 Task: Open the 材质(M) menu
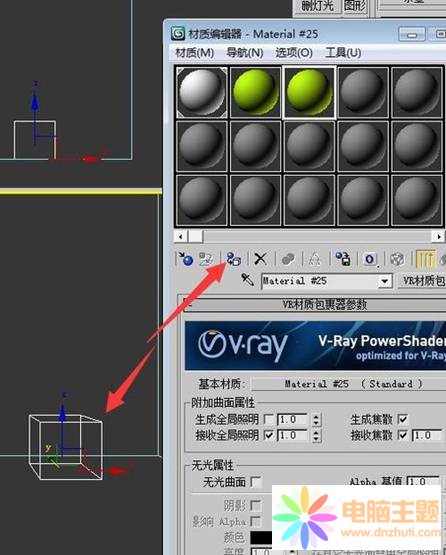194,53
